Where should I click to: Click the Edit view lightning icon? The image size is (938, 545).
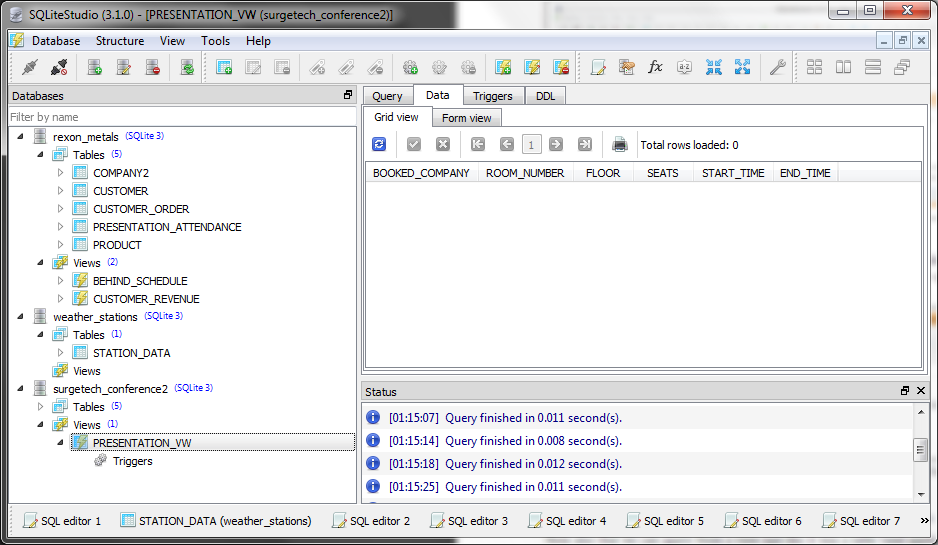click(x=532, y=67)
